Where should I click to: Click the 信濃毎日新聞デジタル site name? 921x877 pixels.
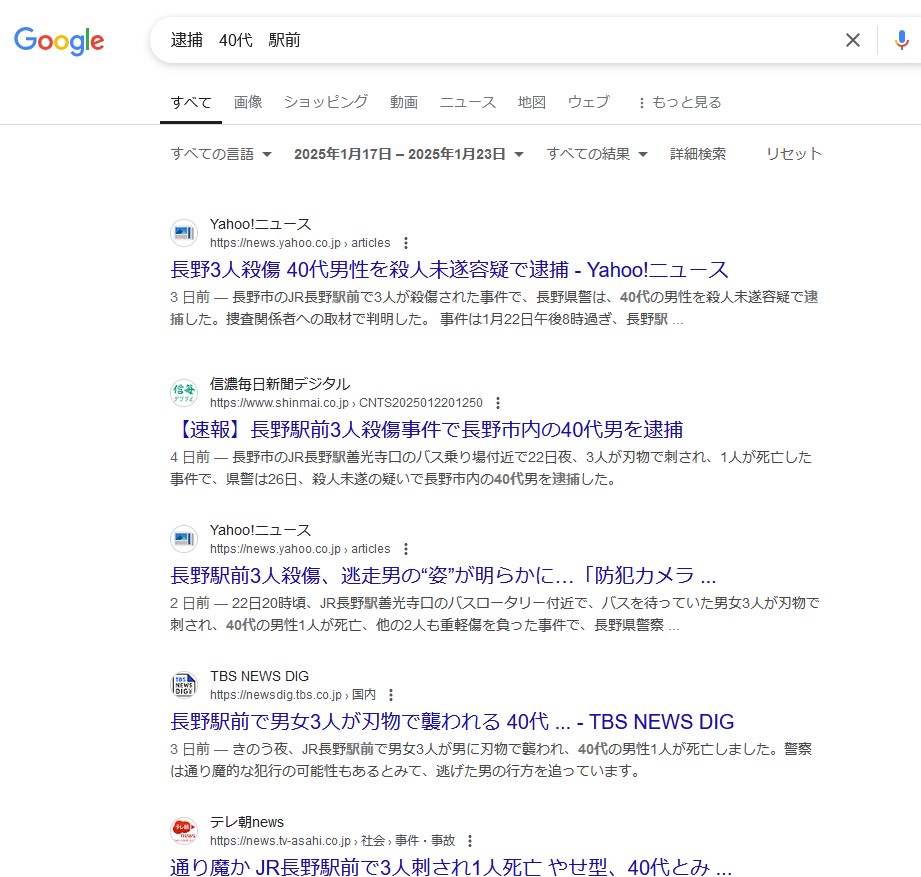pyautogui.click(x=280, y=384)
